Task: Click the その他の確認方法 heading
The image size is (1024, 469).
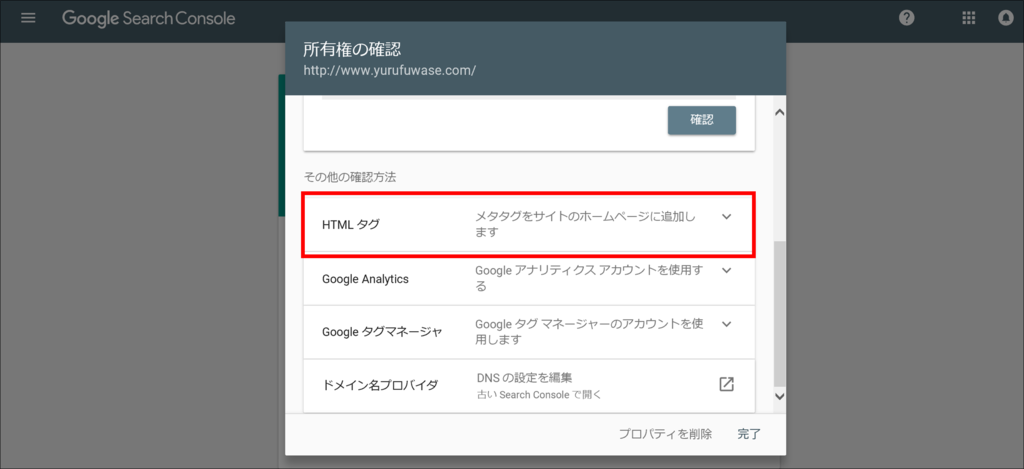Action: [x=350, y=176]
